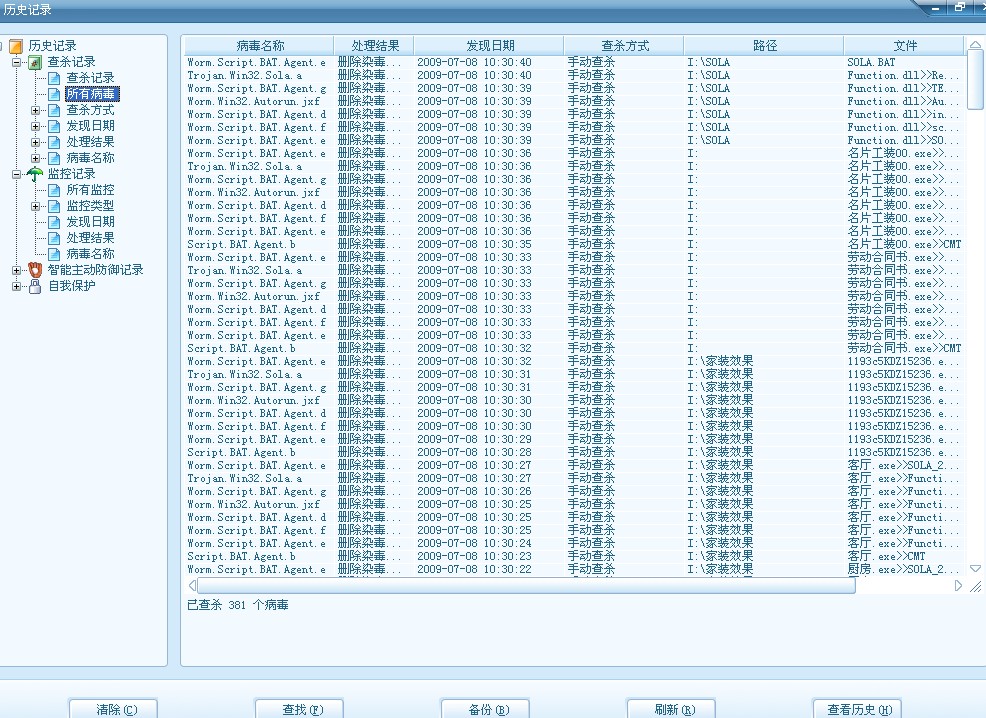
Task: Click the horizontal scrollbar right arrow
Action: [958, 586]
